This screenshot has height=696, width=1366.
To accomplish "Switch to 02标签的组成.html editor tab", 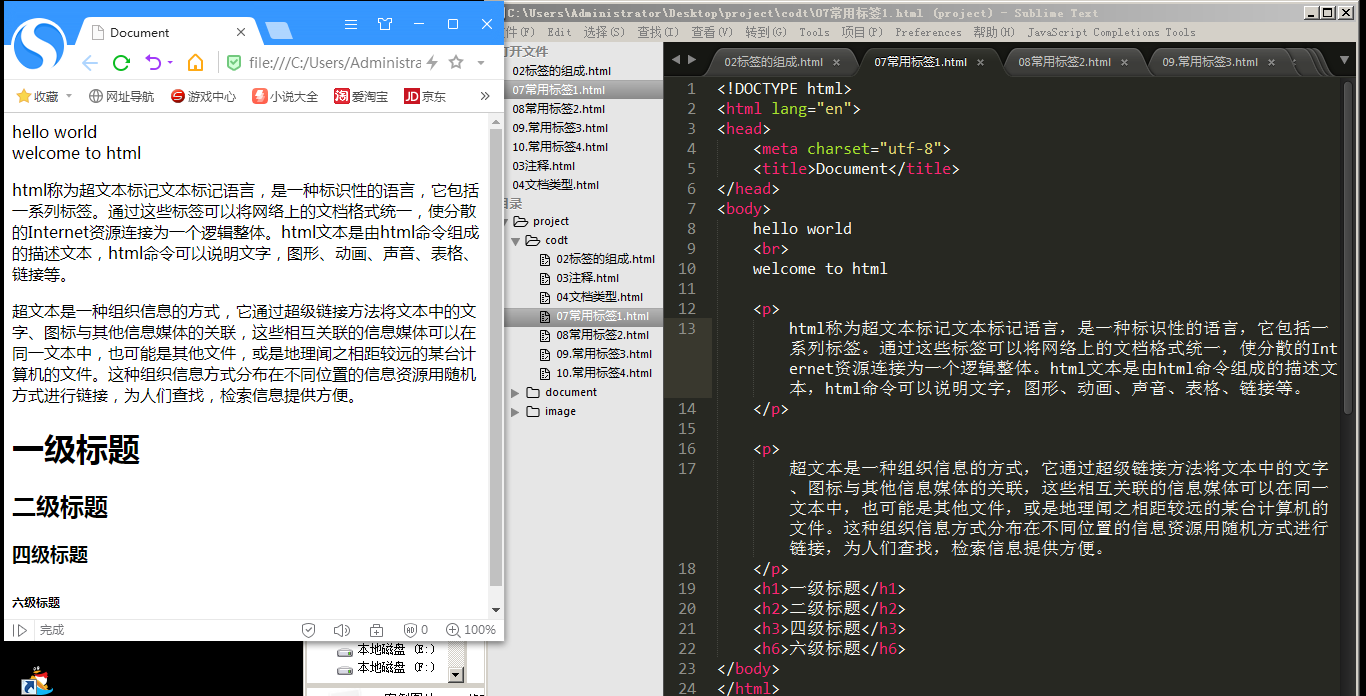I will (773, 62).
